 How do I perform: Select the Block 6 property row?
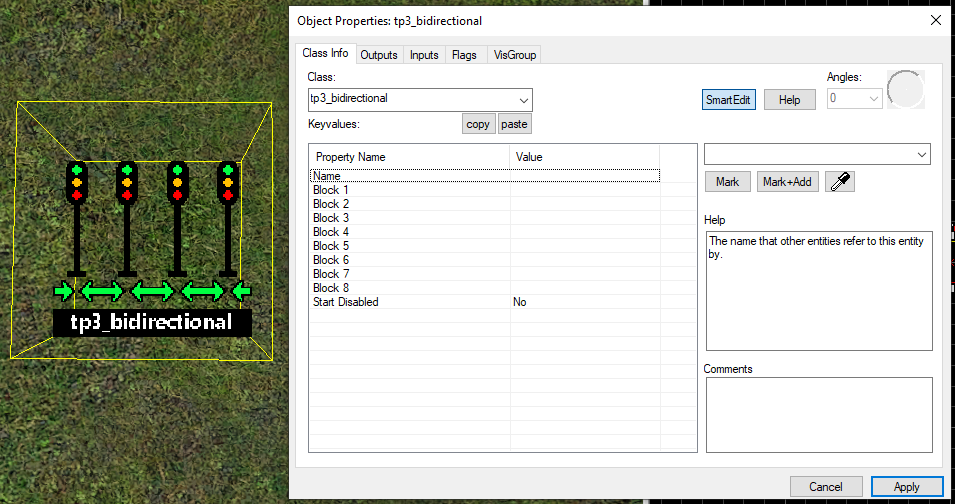click(x=485, y=260)
